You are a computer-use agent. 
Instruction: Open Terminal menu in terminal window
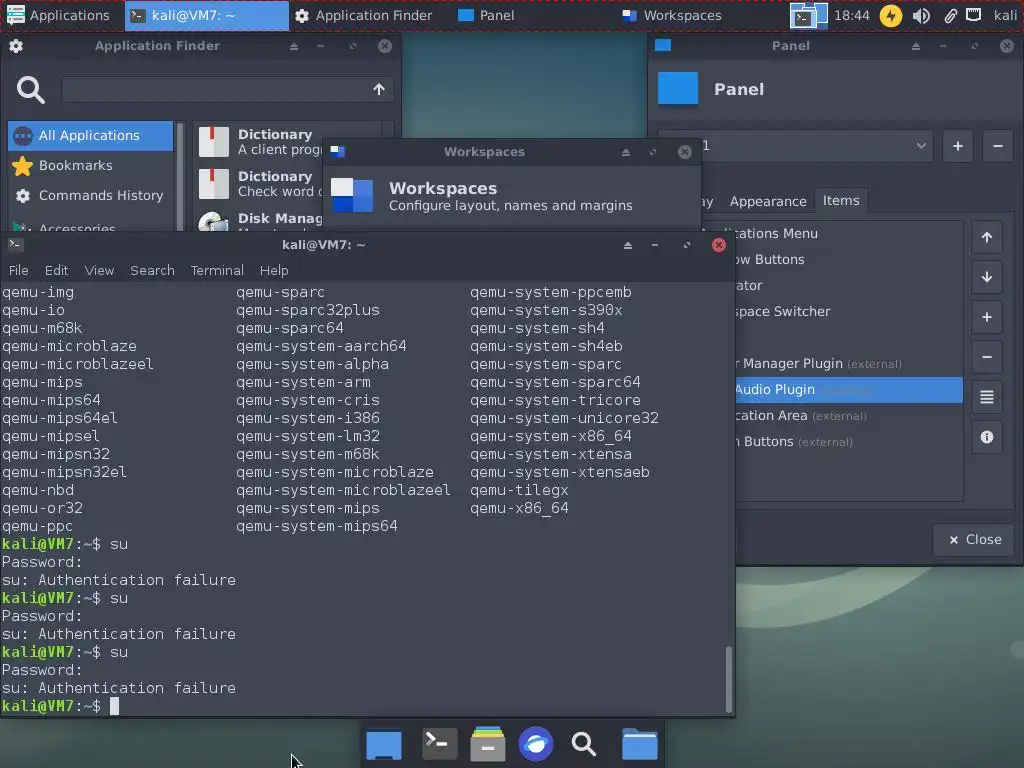pos(217,270)
